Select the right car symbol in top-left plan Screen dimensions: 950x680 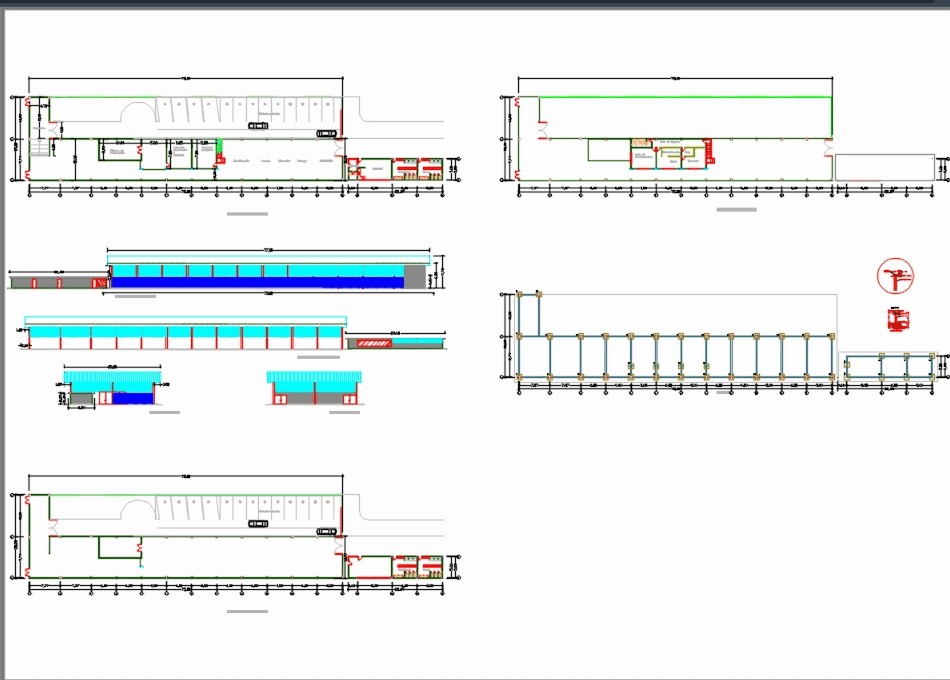pyautogui.click(x=327, y=133)
